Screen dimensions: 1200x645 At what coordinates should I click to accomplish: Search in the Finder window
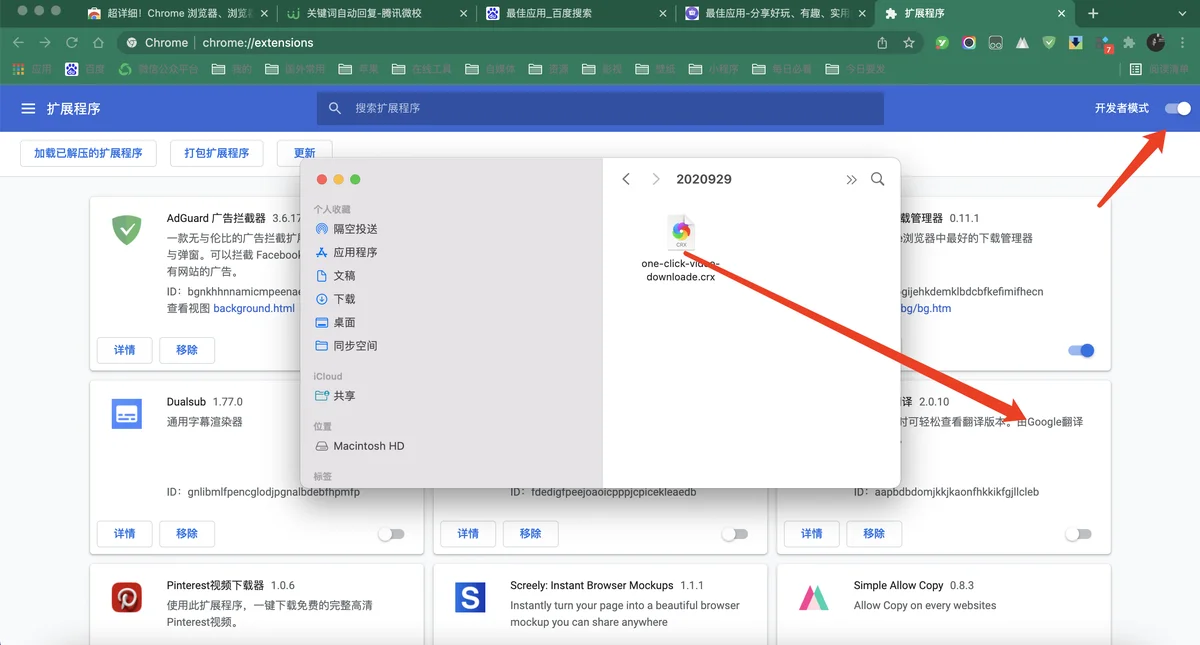(877, 179)
